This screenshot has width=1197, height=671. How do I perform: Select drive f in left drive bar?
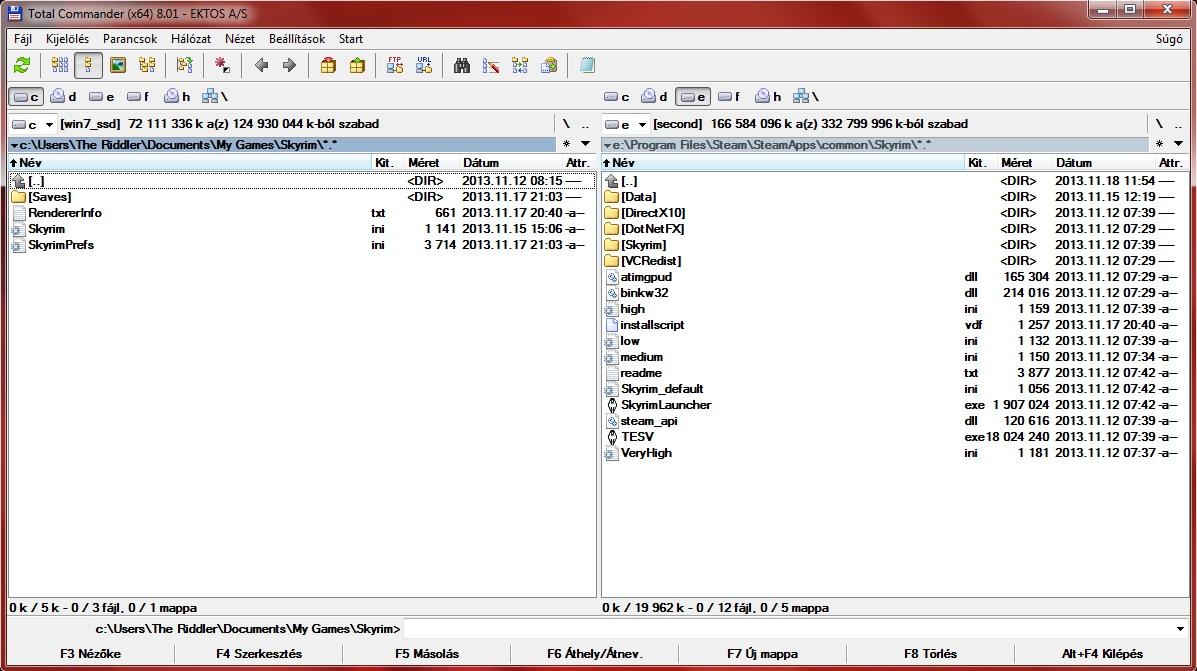138,97
